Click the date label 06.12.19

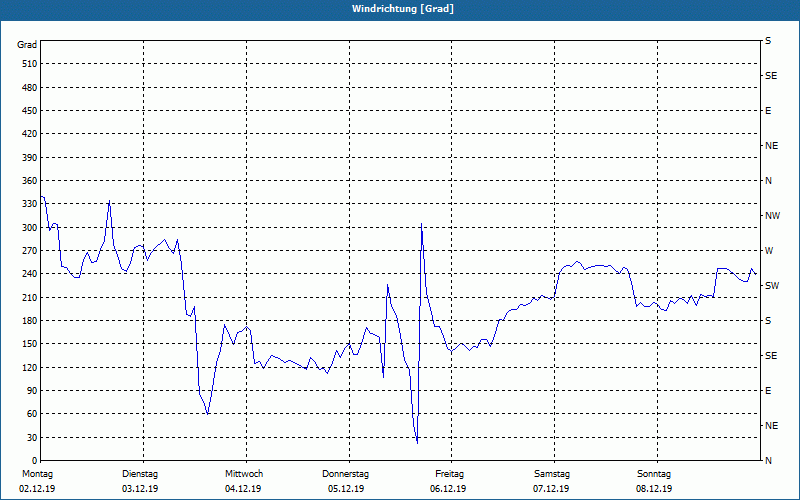coord(448,489)
